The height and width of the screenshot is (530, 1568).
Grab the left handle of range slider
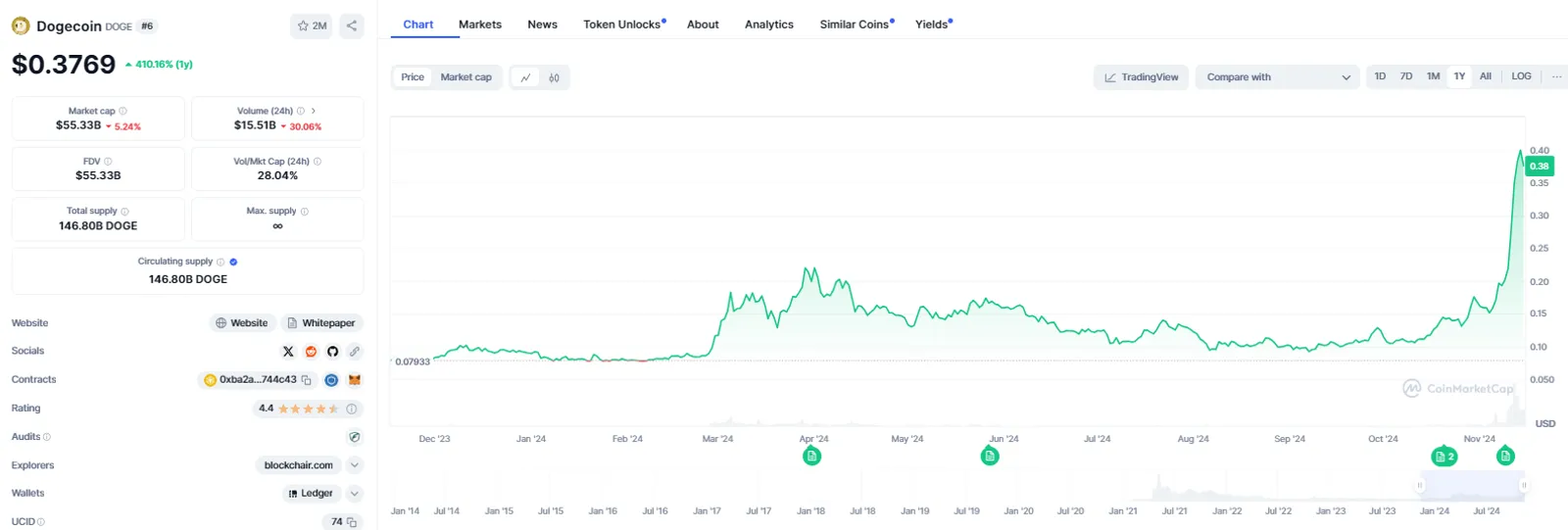(1419, 485)
